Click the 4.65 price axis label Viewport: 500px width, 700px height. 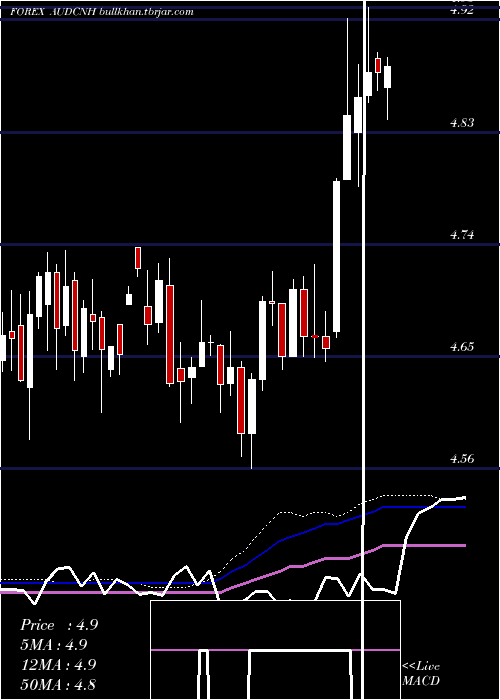(462, 346)
